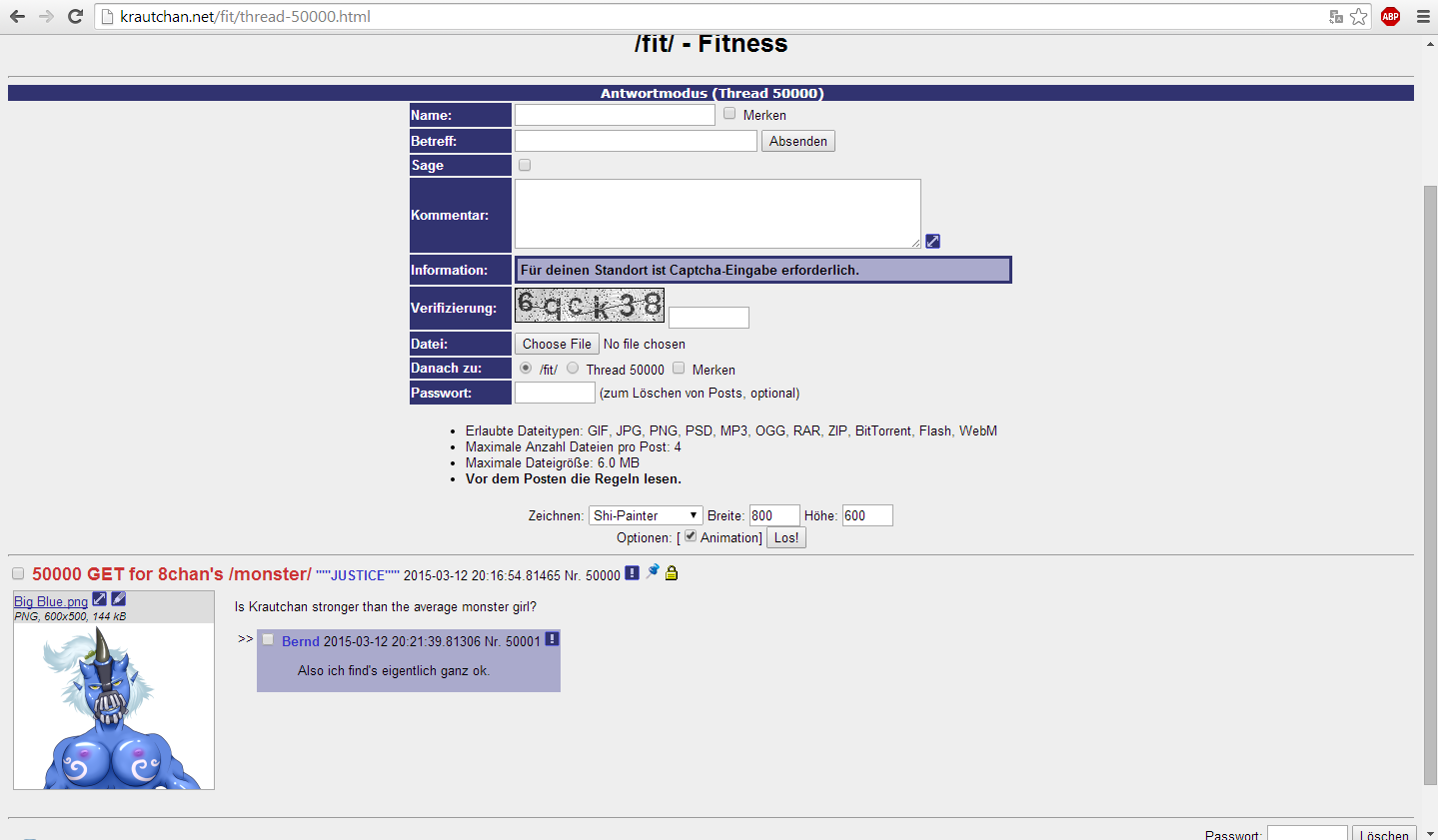
Task: Select the Thread 50000 radio option
Action: tap(573, 368)
